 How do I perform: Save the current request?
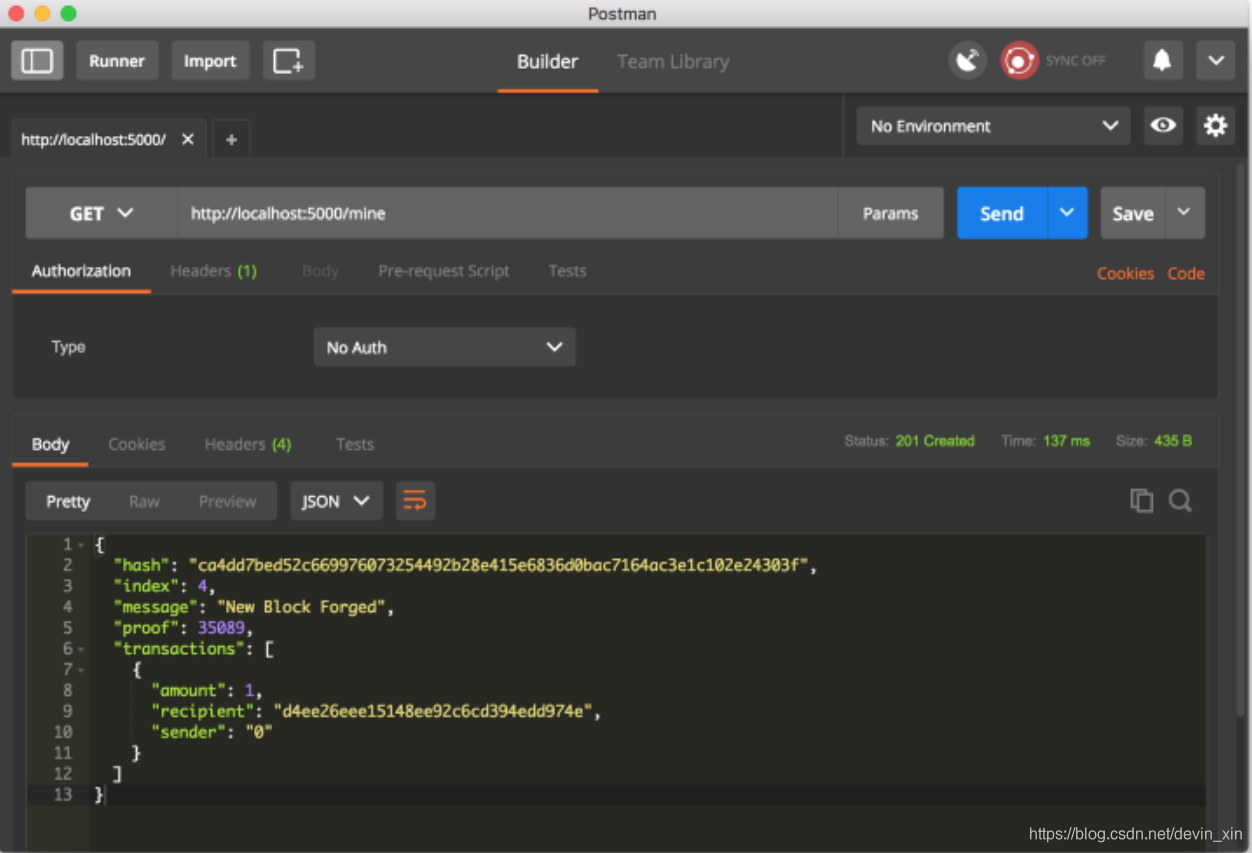click(1133, 213)
